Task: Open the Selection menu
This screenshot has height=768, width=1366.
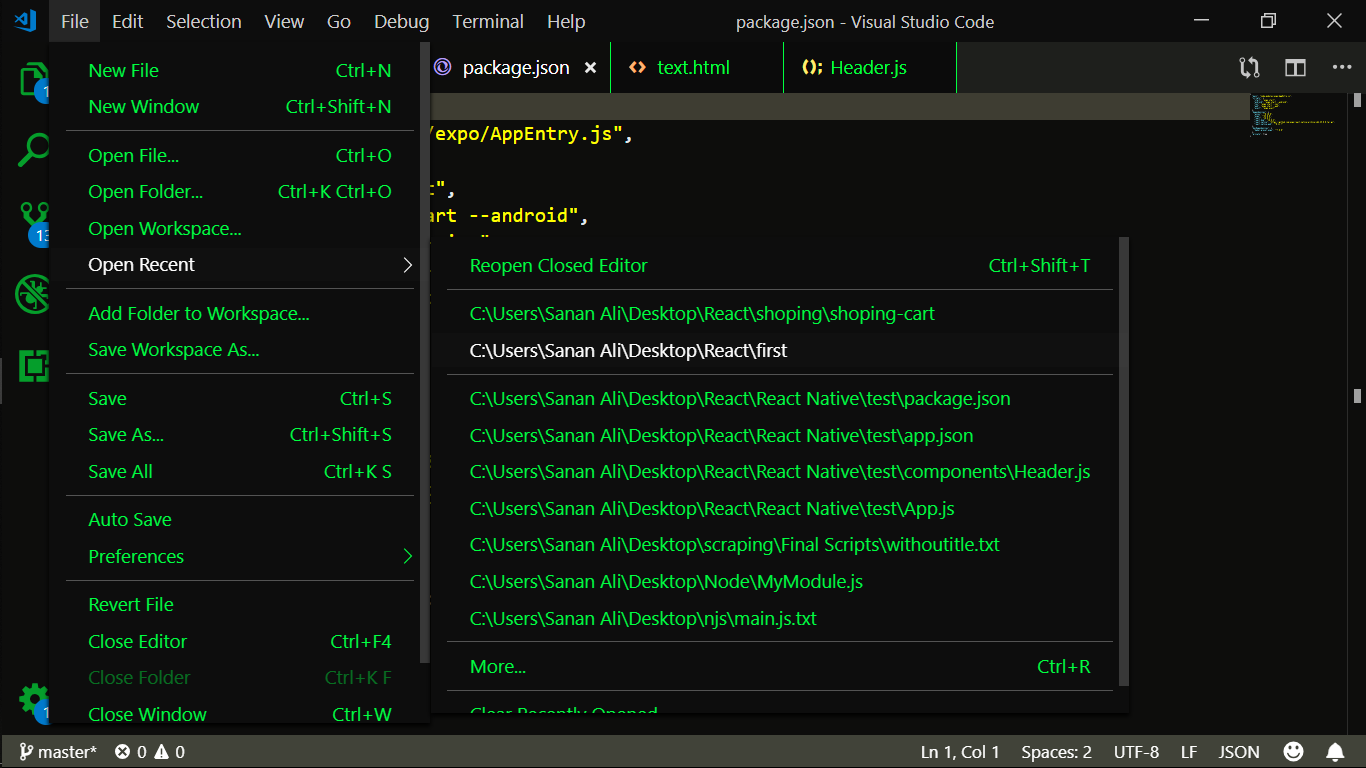Action: [203, 21]
